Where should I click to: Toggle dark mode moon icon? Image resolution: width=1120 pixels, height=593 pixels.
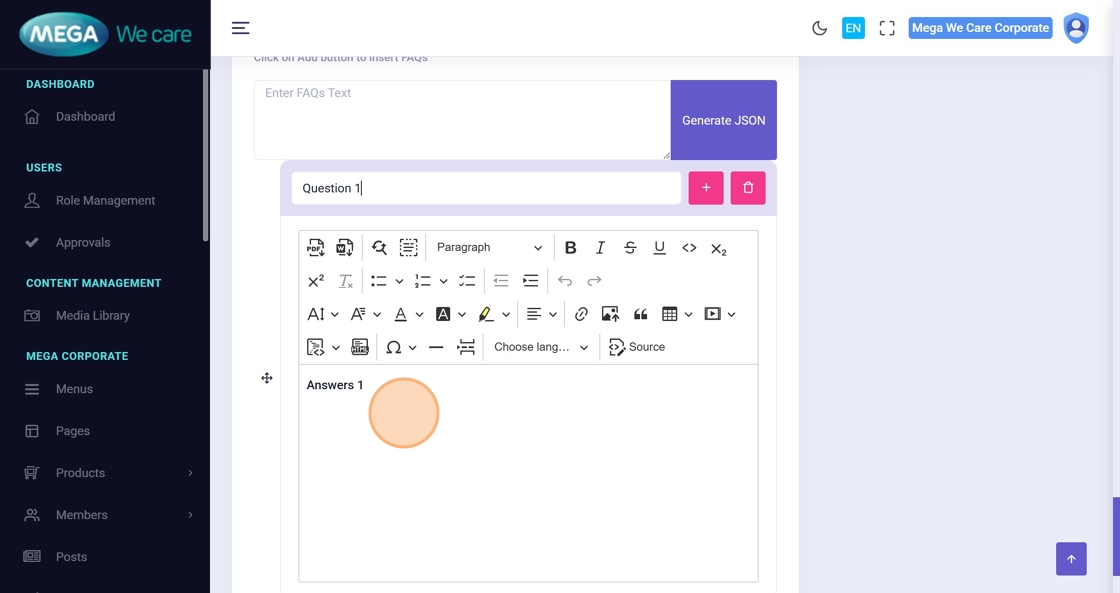(819, 28)
